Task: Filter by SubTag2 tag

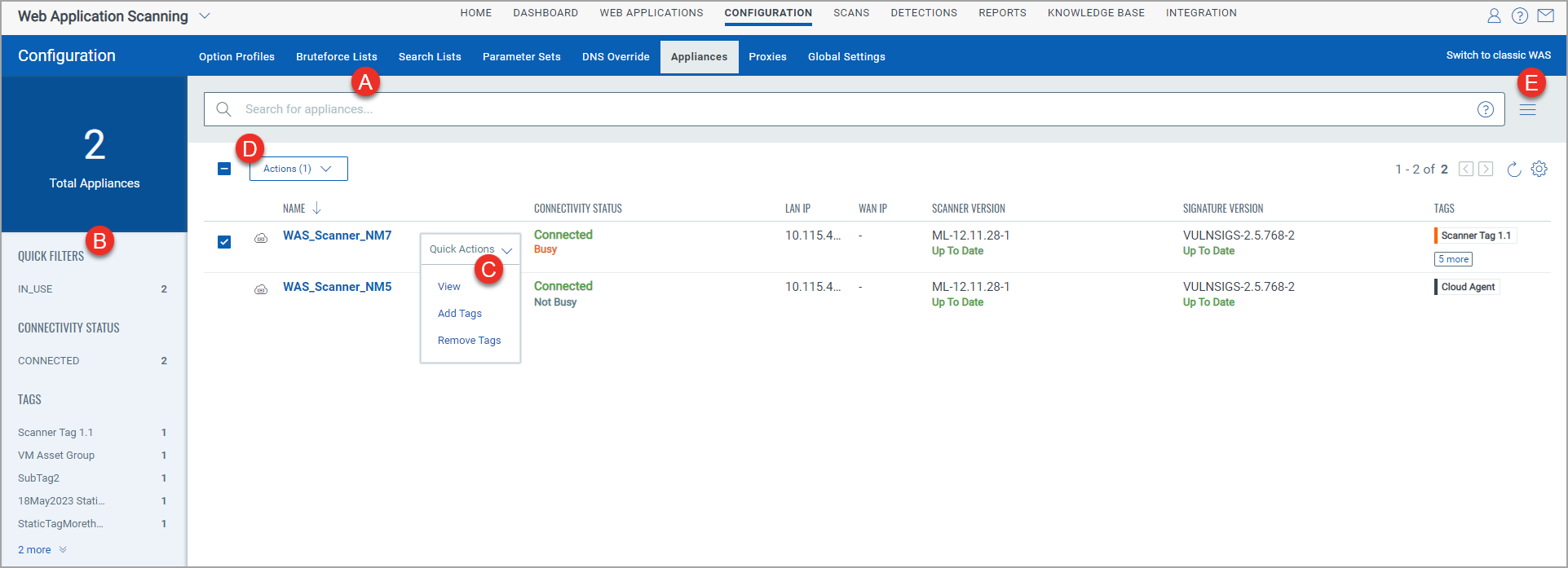Action: tap(94, 478)
